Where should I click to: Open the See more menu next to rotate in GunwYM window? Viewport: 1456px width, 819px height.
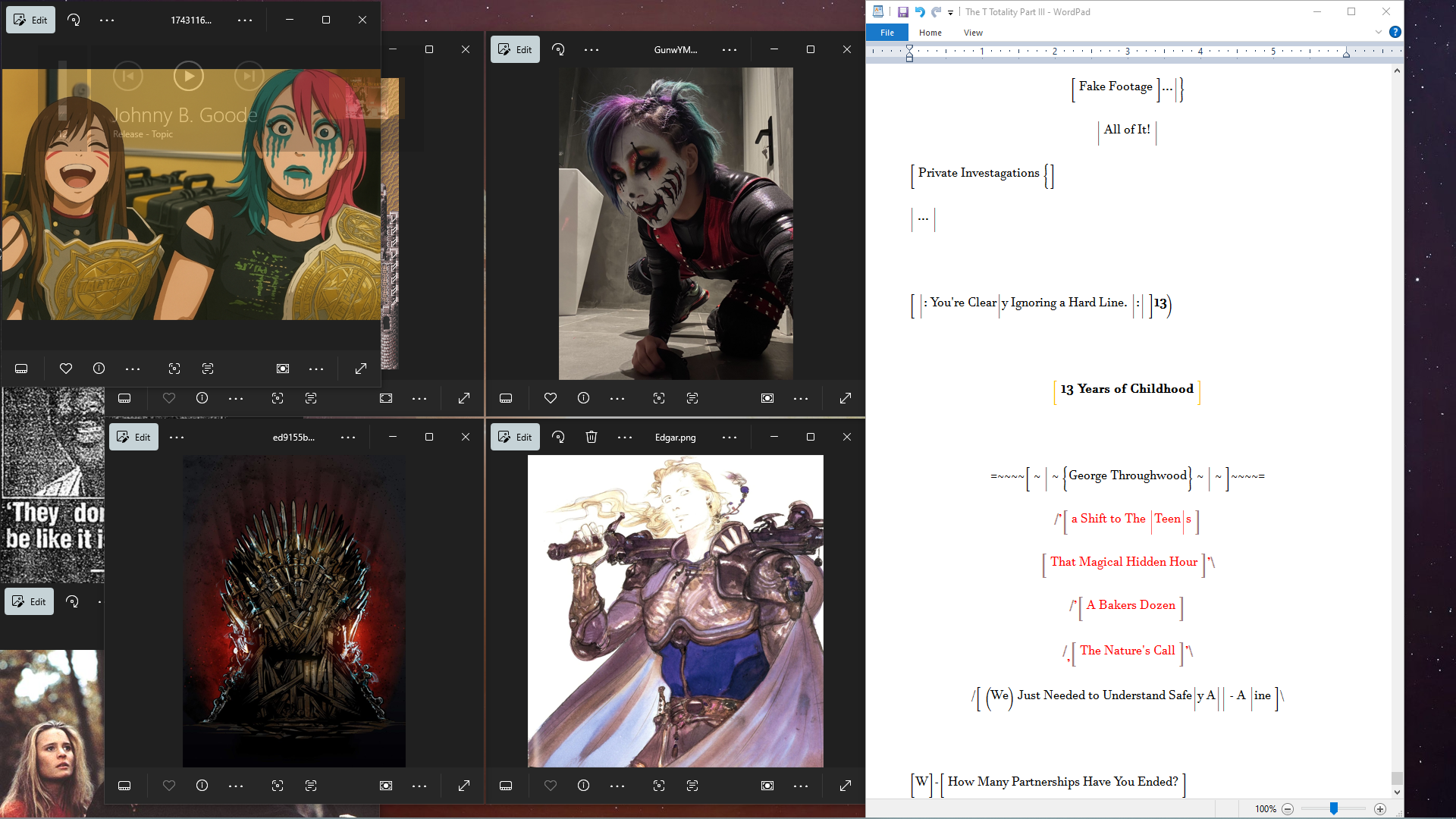tap(591, 49)
